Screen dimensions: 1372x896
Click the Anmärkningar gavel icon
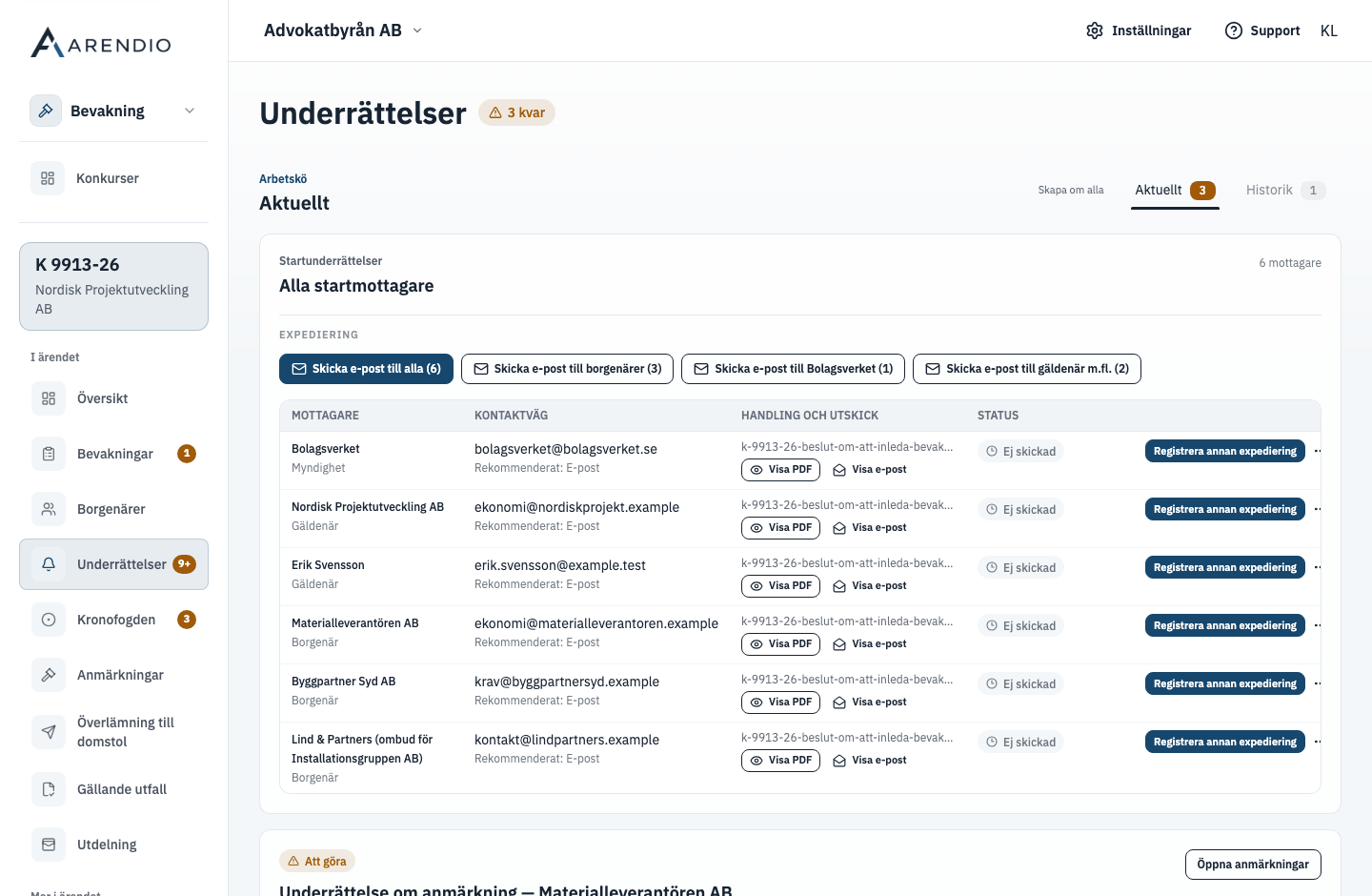tap(49, 675)
